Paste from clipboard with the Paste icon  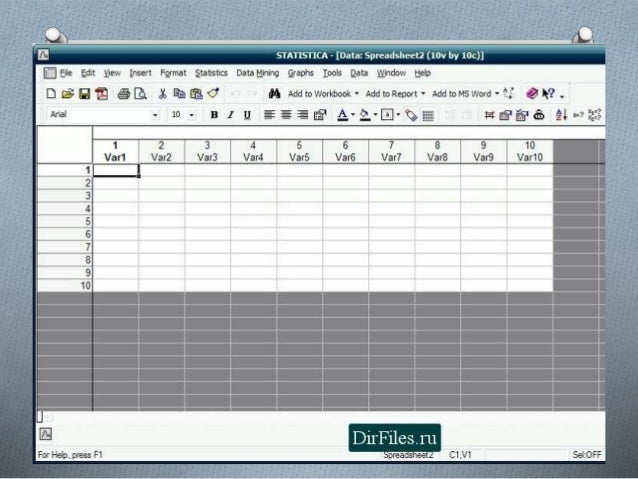(x=196, y=94)
